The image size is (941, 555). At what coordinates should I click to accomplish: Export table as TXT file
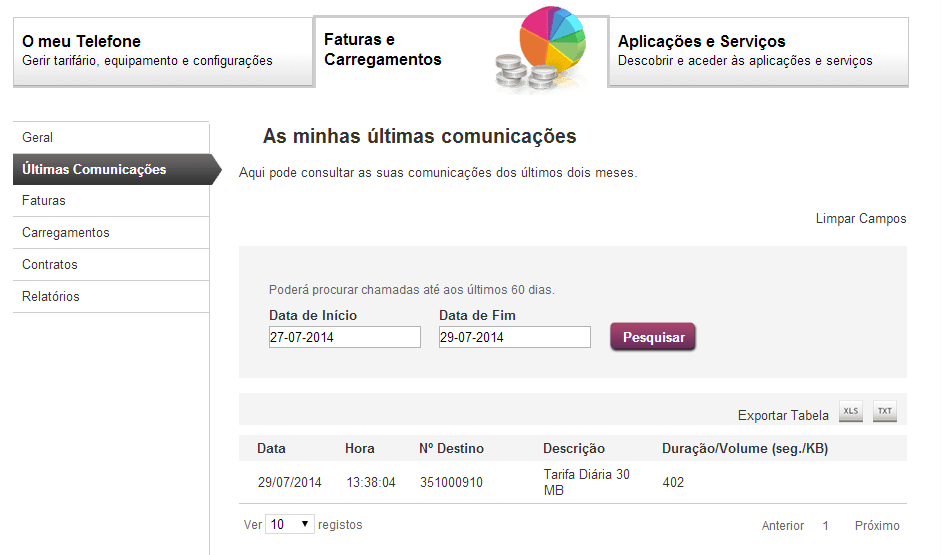point(885,412)
